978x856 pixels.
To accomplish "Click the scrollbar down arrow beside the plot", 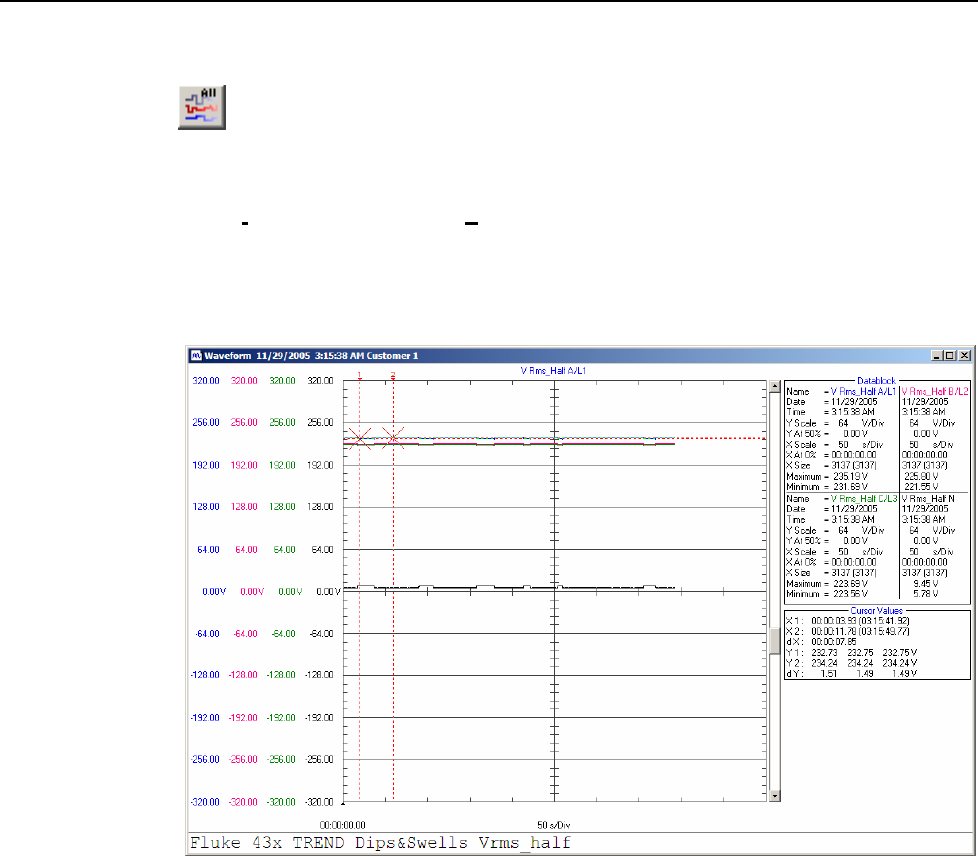I will (775, 795).
